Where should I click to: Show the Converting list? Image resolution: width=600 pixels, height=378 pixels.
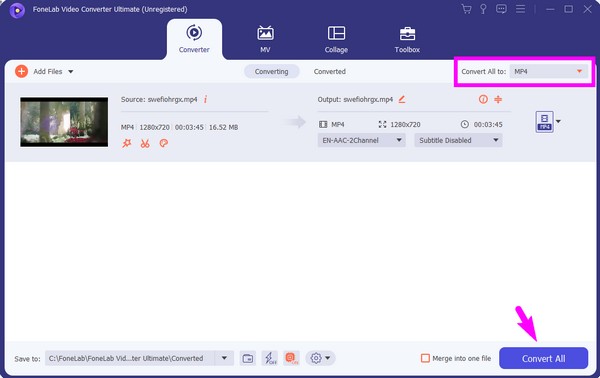[271, 72]
